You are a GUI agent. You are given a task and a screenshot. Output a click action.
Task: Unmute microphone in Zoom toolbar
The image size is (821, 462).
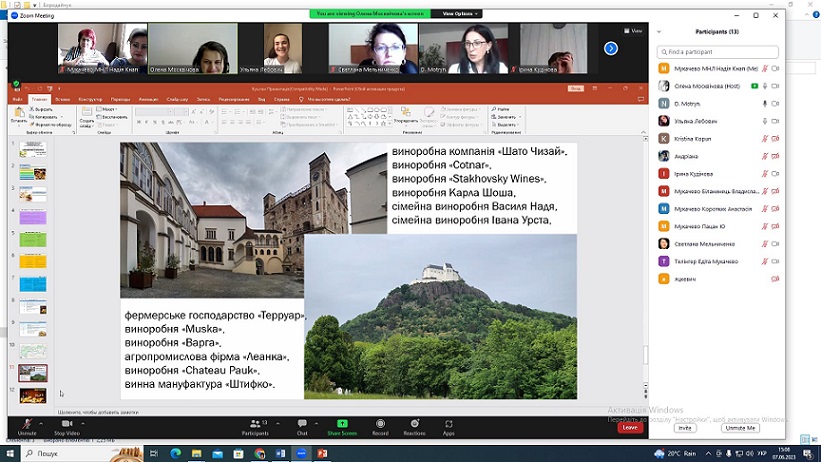tap(27, 426)
